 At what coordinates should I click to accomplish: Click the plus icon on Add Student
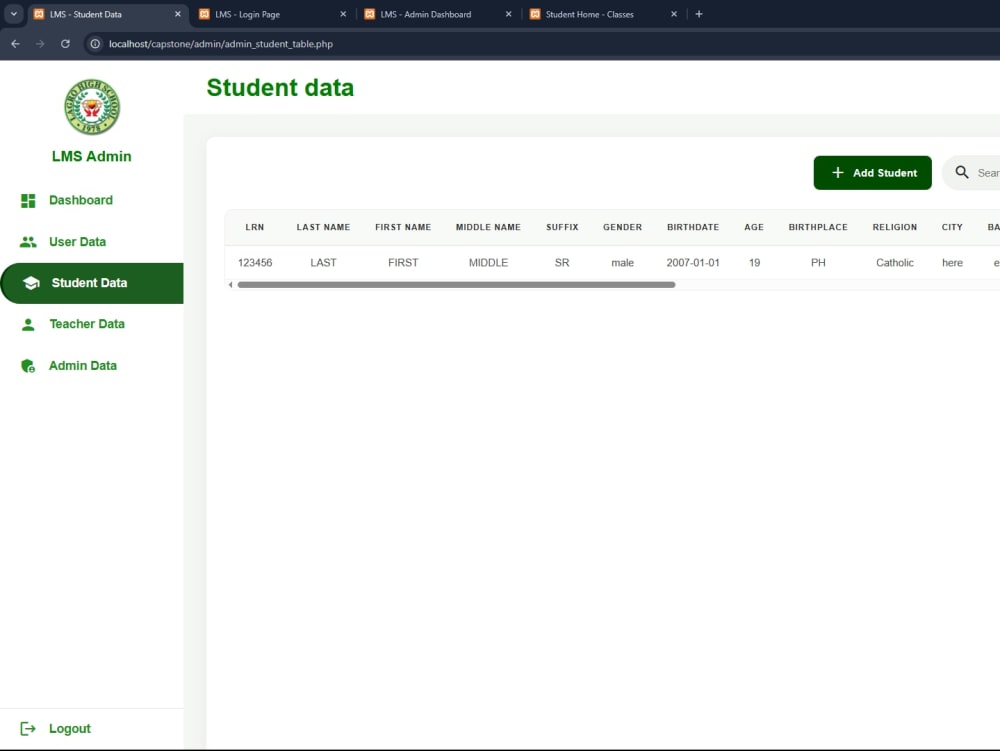[x=838, y=173]
